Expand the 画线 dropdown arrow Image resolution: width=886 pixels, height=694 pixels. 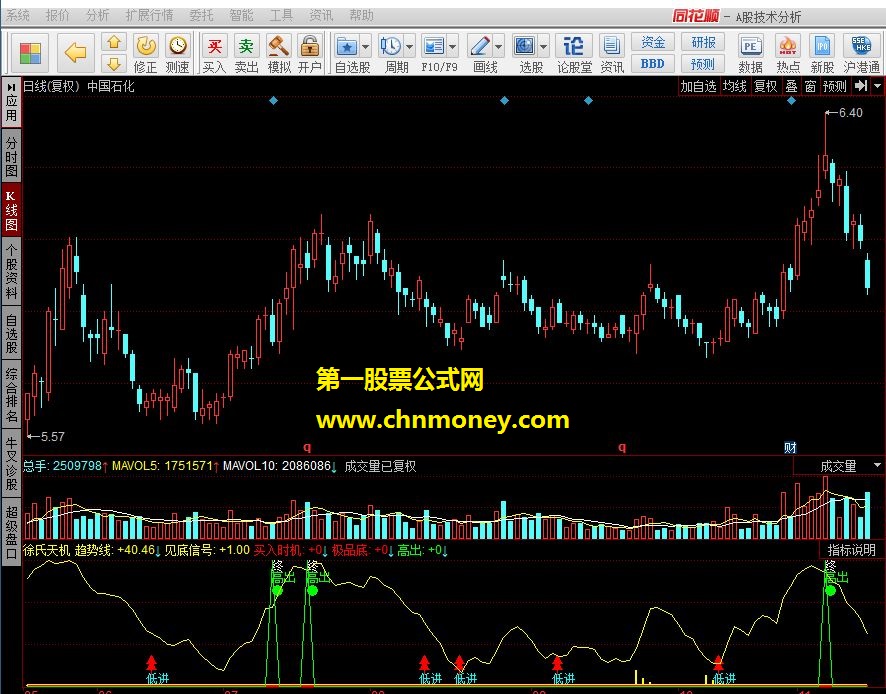498,47
